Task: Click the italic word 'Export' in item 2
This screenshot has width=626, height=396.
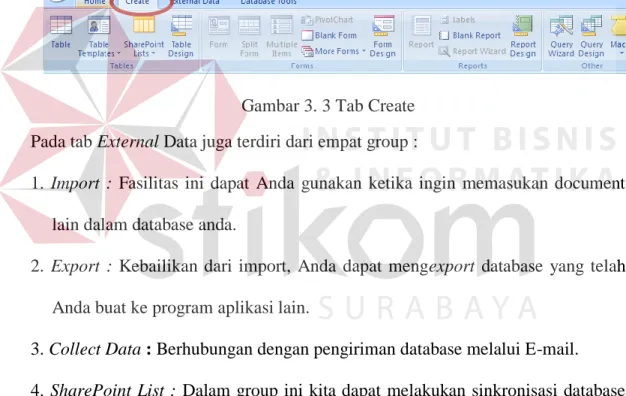Action: 75,266
